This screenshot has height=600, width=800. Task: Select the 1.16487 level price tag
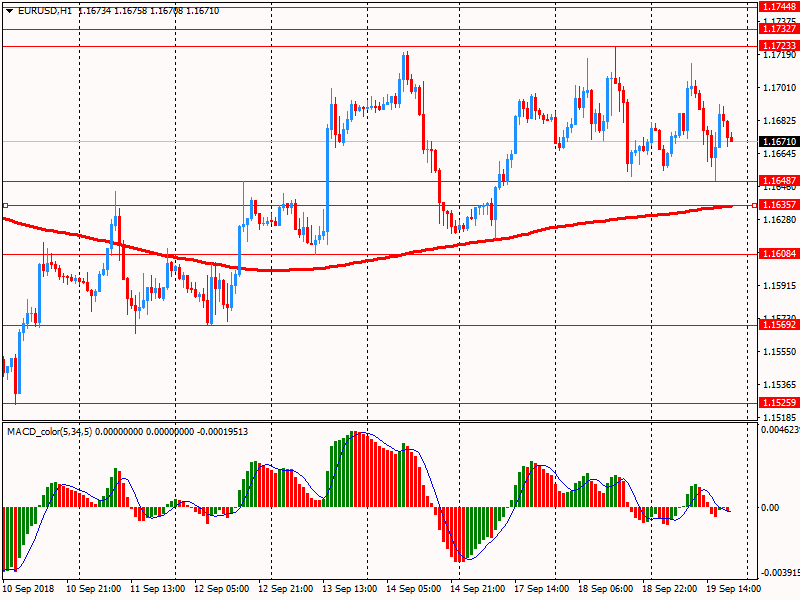click(778, 181)
